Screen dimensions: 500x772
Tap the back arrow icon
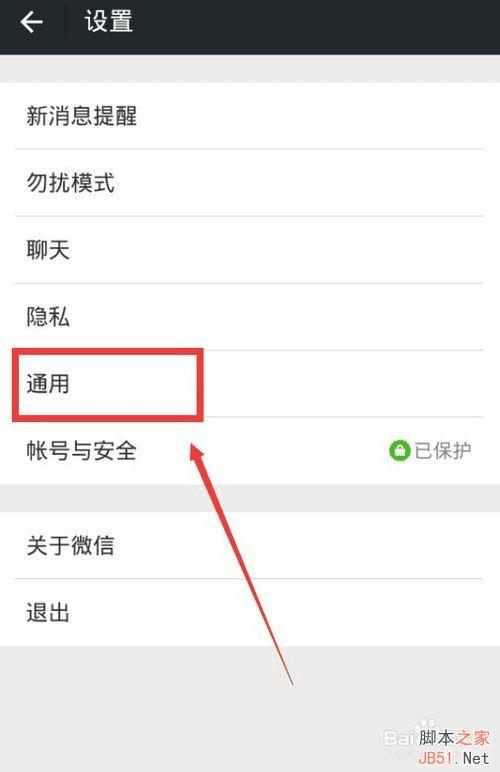coord(31,22)
